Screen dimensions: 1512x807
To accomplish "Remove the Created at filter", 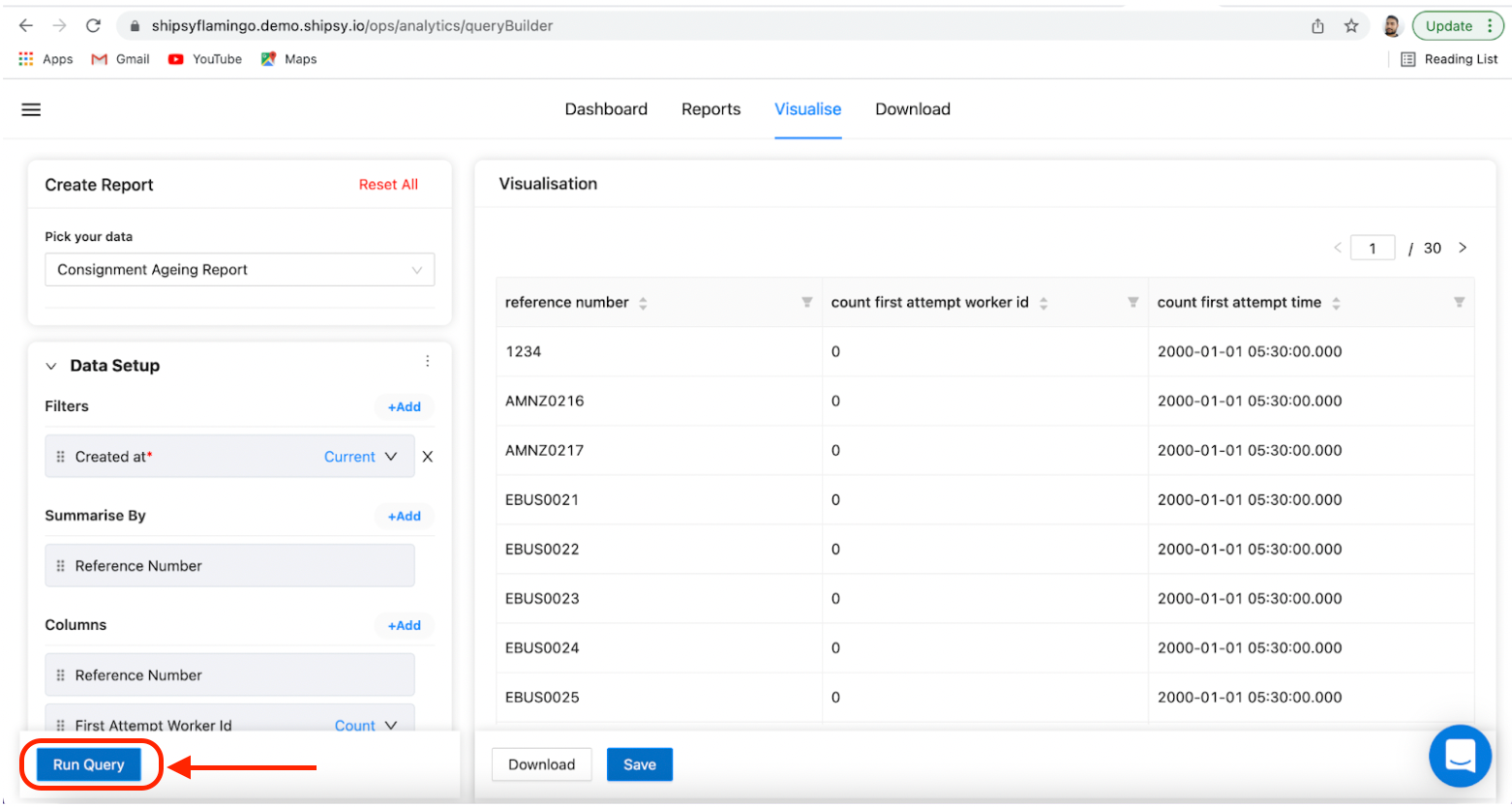I will click(x=427, y=457).
